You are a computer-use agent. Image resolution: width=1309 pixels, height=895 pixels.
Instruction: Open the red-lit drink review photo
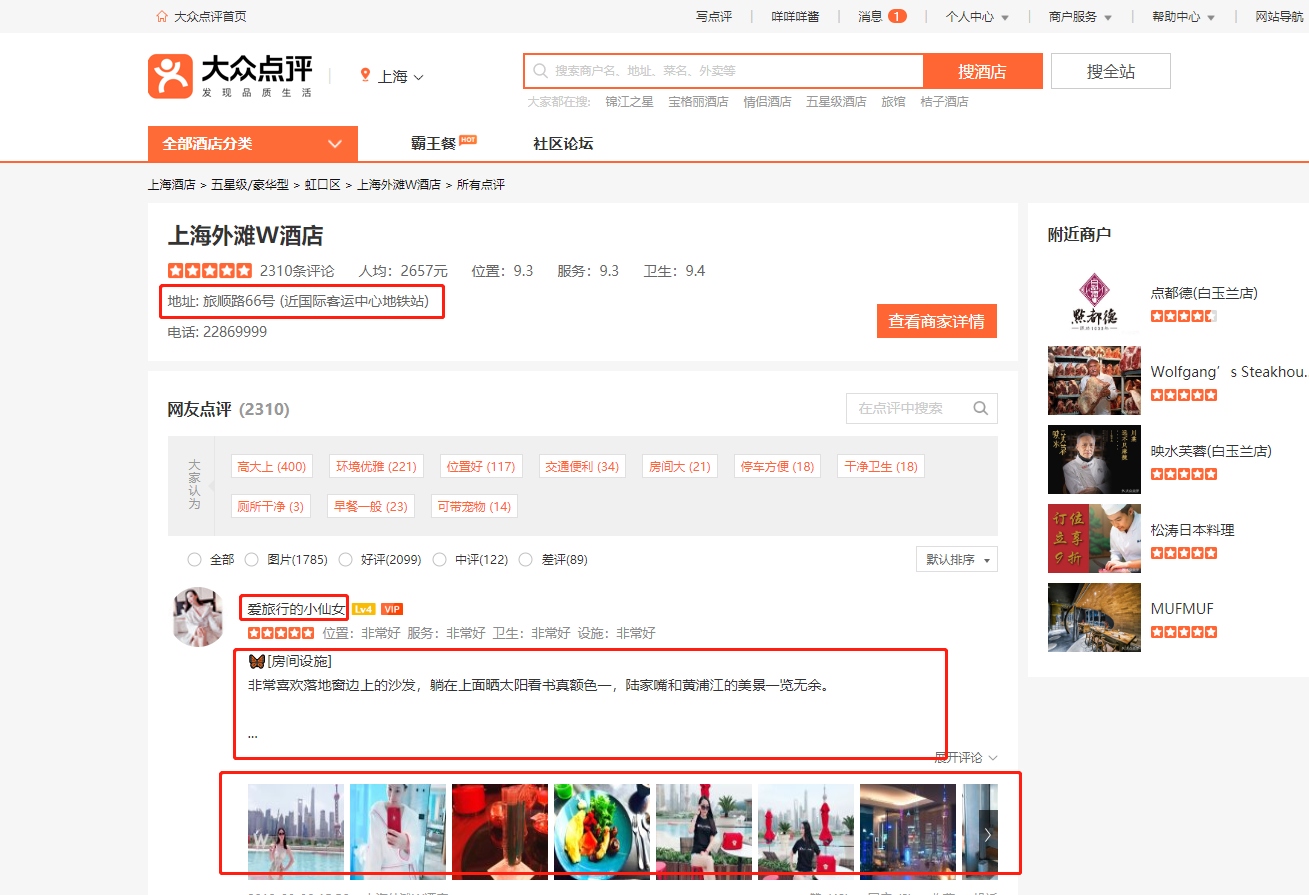pyautogui.click(x=500, y=832)
